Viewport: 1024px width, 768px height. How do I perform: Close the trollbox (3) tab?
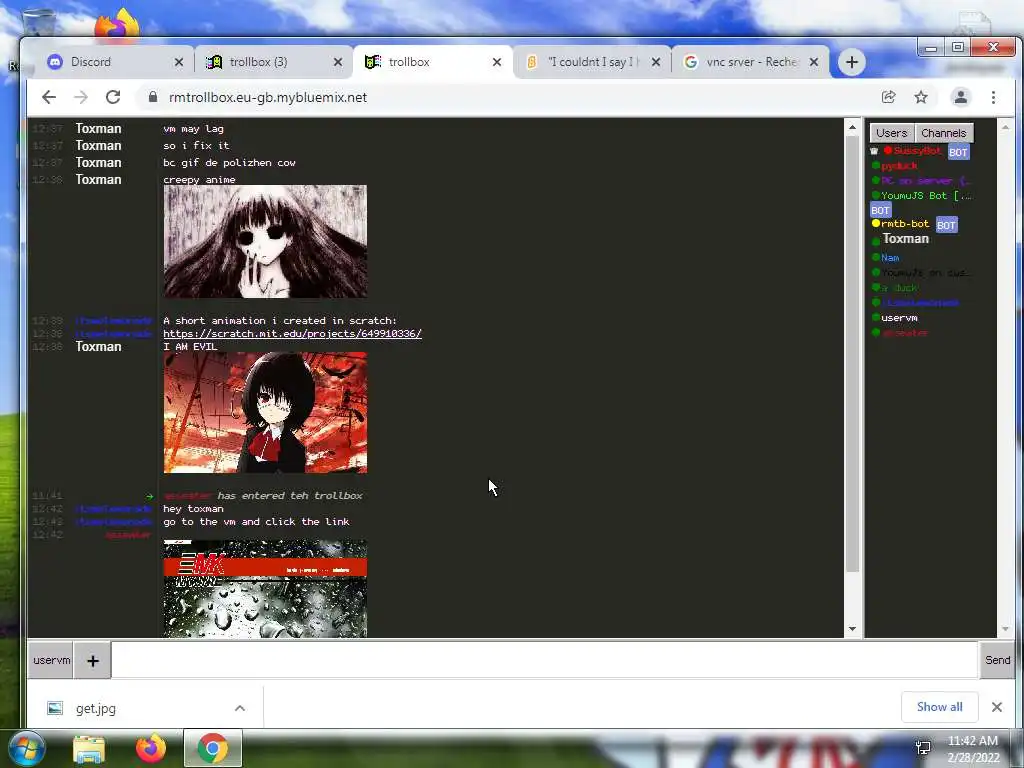click(x=338, y=62)
